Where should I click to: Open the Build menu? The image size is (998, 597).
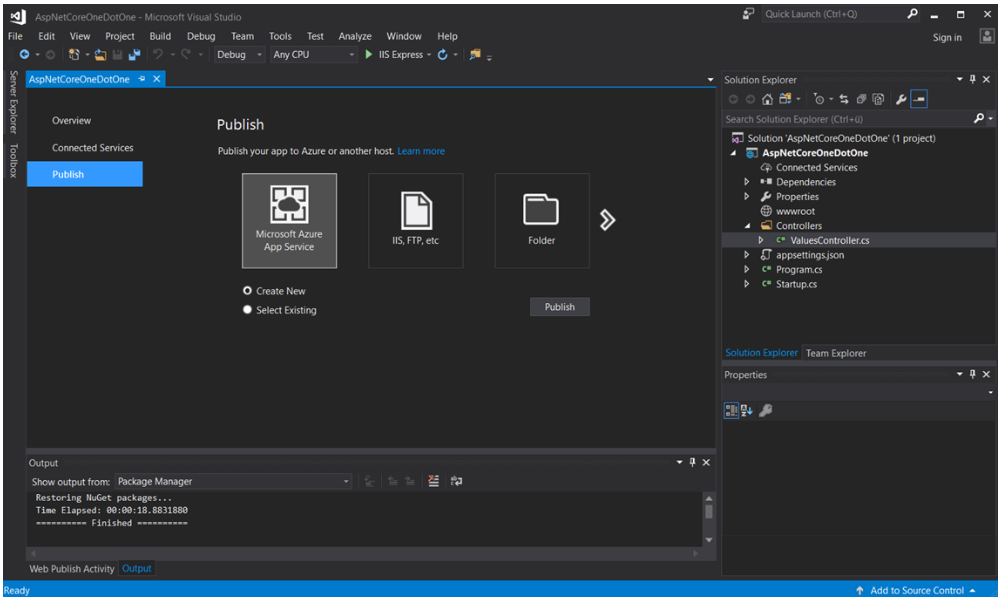(x=160, y=36)
